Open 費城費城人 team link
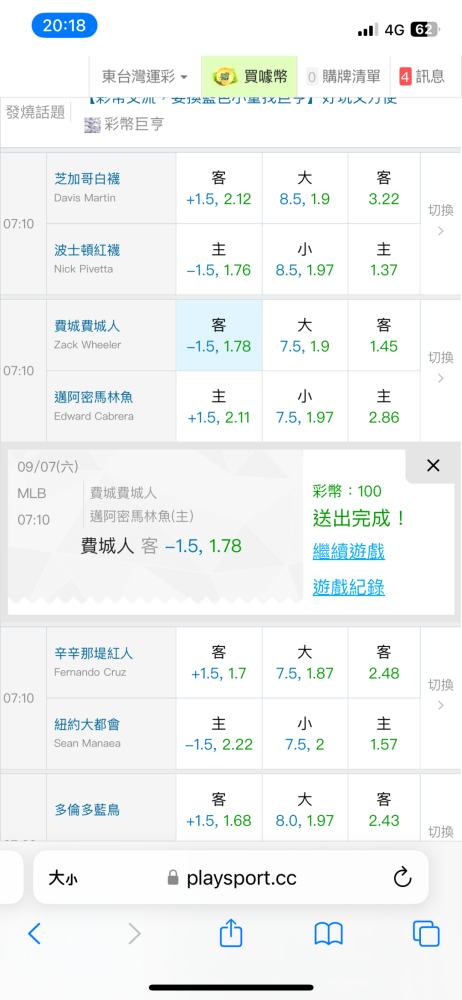462x1000 pixels. [x=87, y=327]
